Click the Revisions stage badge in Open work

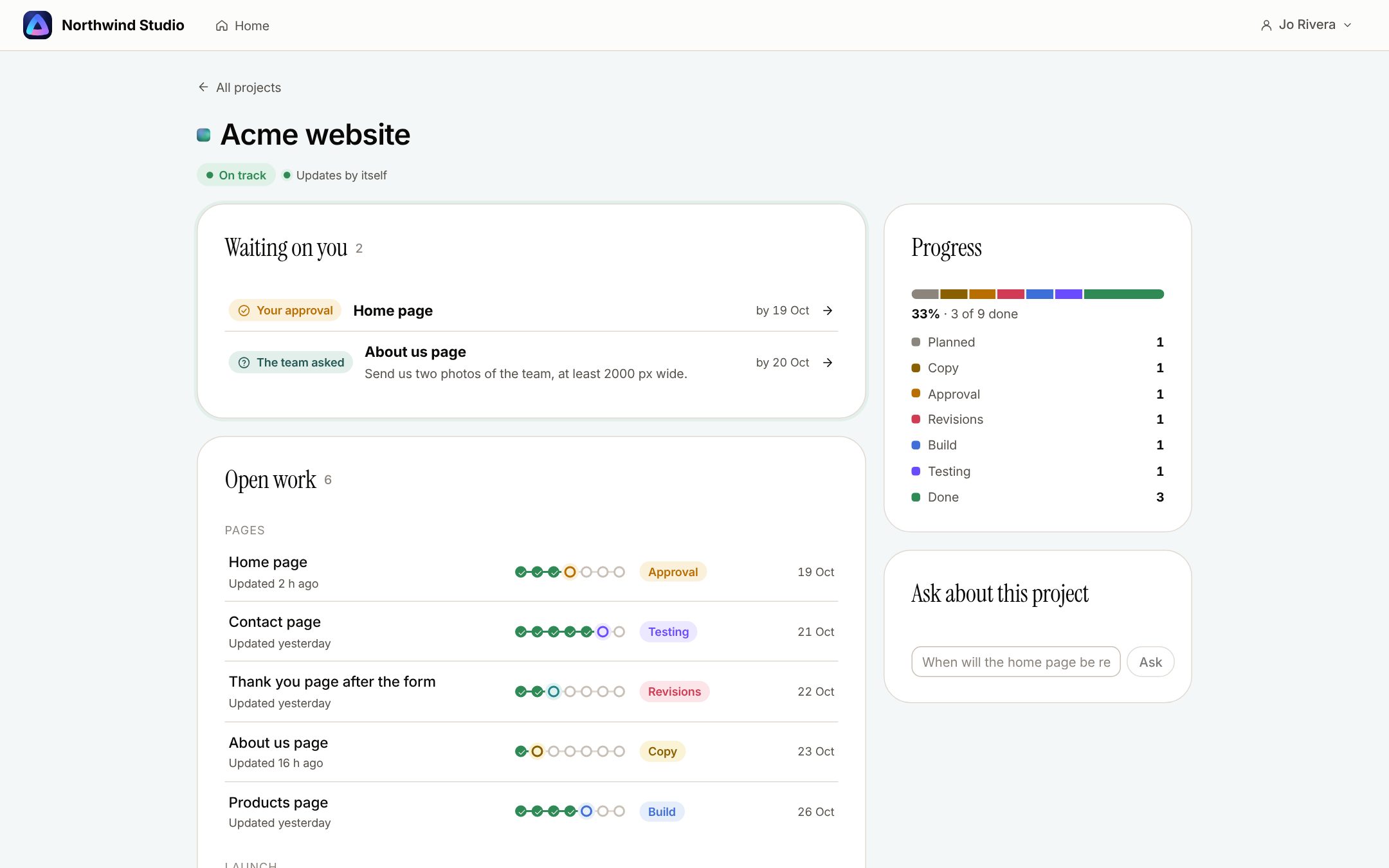point(675,691)
